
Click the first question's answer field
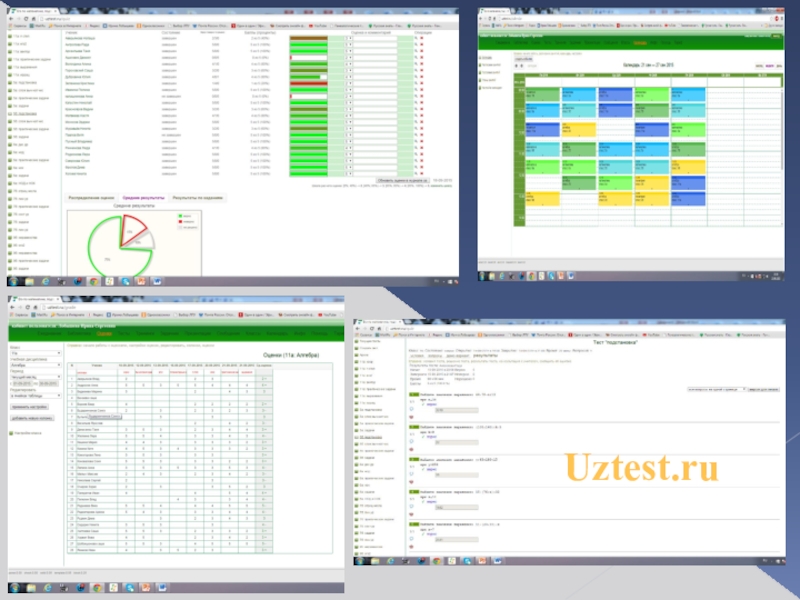(x=457, y=410)
